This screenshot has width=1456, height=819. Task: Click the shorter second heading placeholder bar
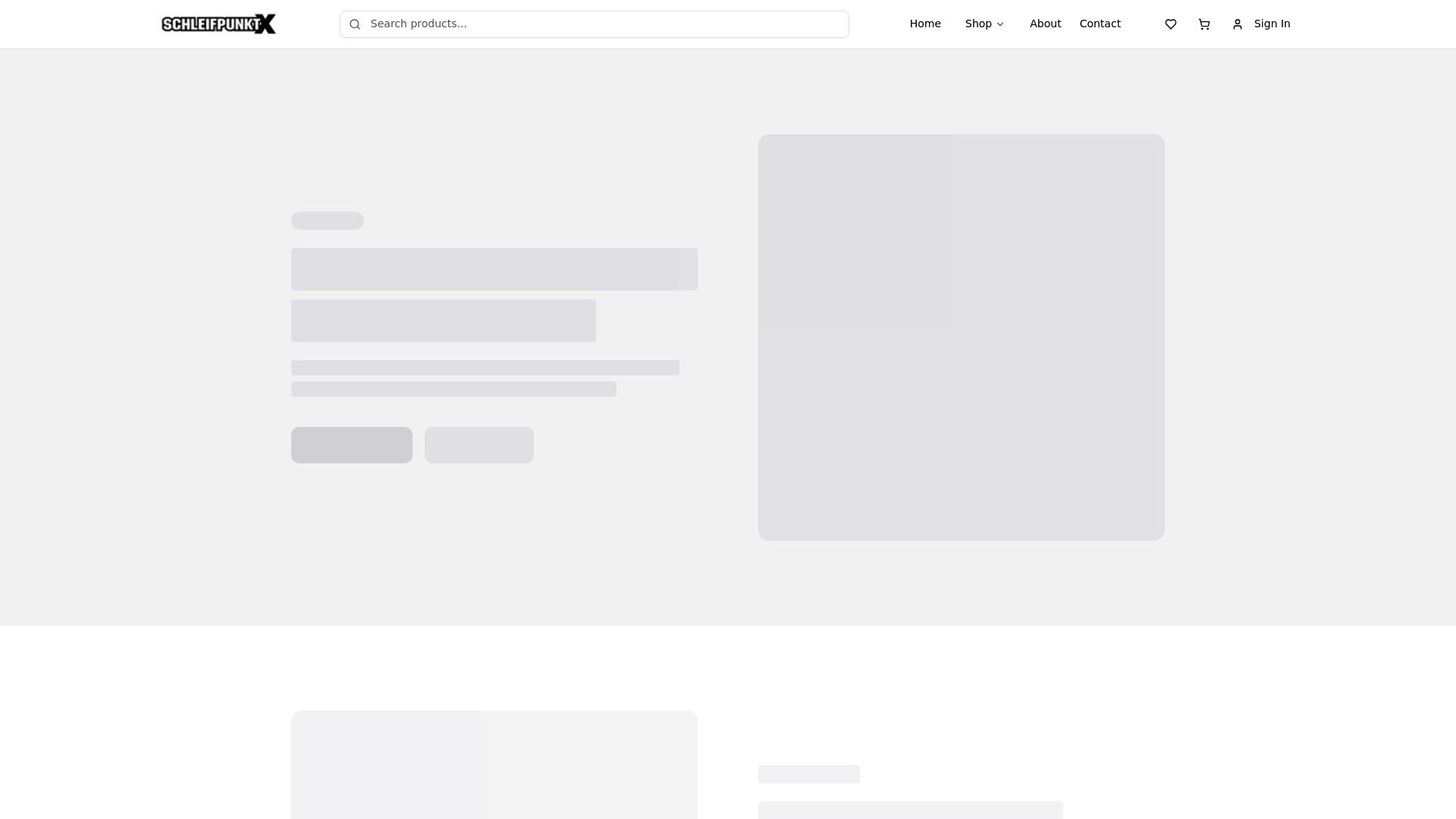point(443,321)
